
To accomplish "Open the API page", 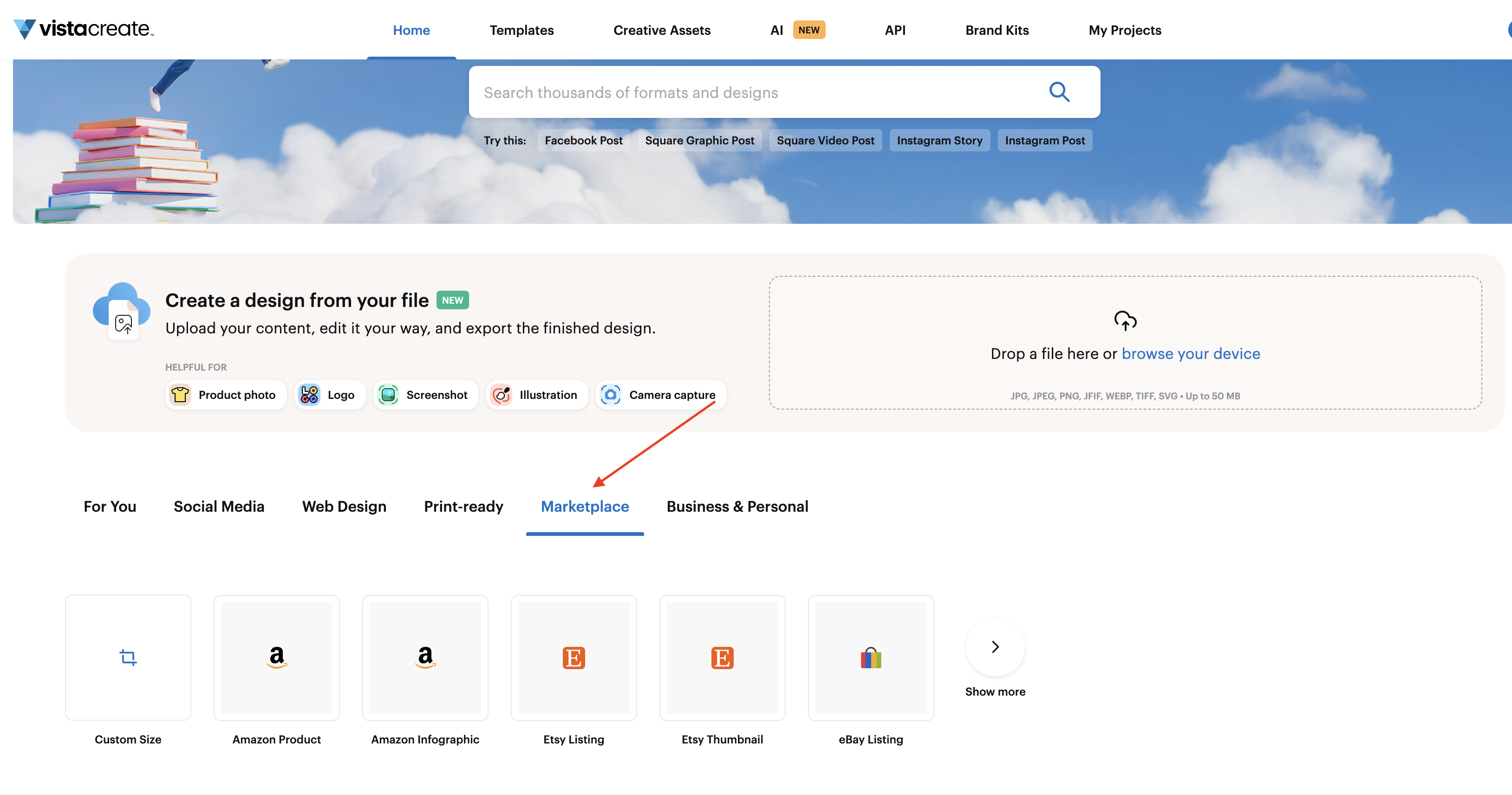I will 895,30.
